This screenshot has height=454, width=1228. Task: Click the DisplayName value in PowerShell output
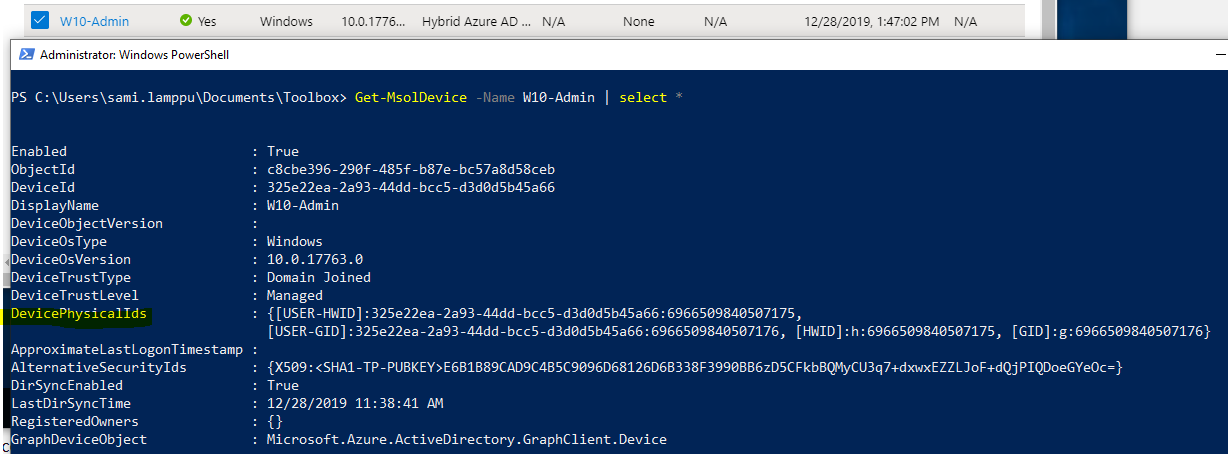[302, 206]
